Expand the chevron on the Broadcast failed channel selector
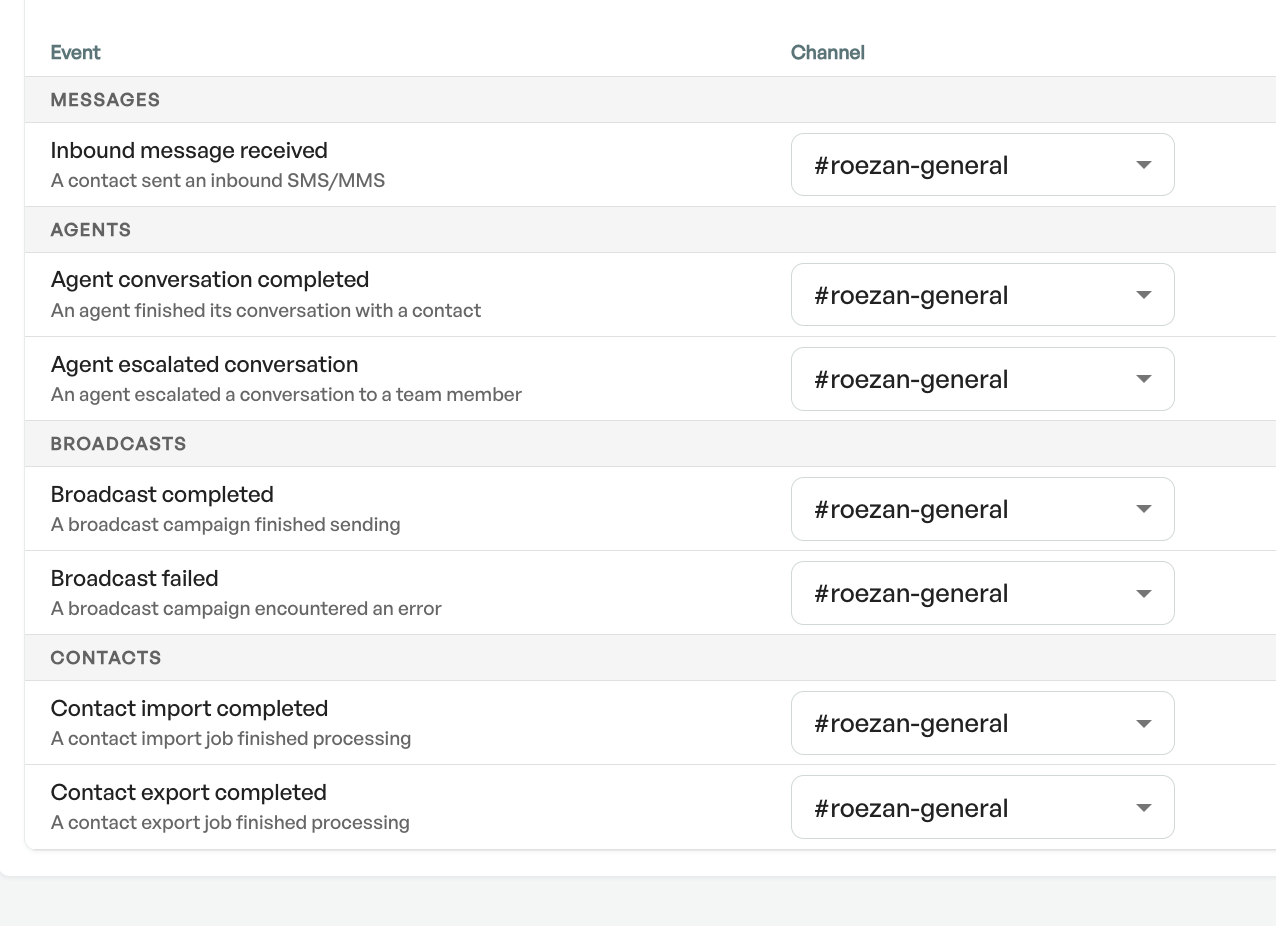 1142,593
